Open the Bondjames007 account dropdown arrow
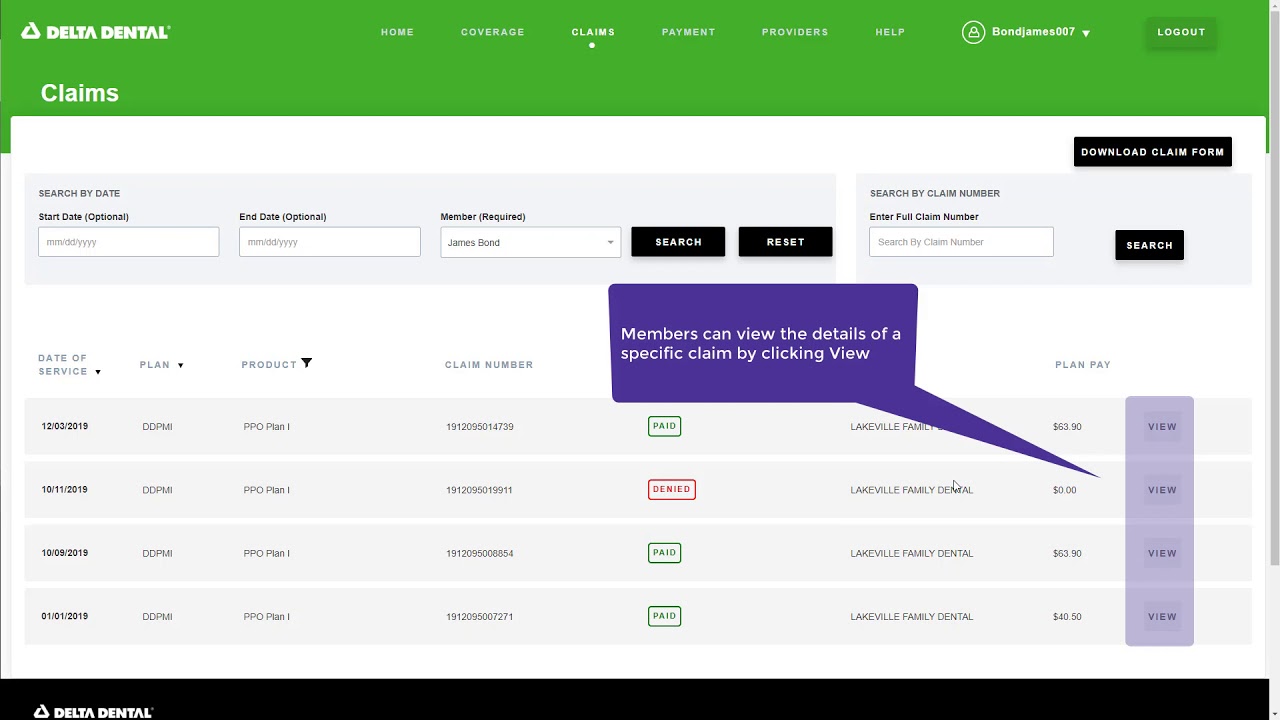Screen dimensions: 1280x720 1086,33
